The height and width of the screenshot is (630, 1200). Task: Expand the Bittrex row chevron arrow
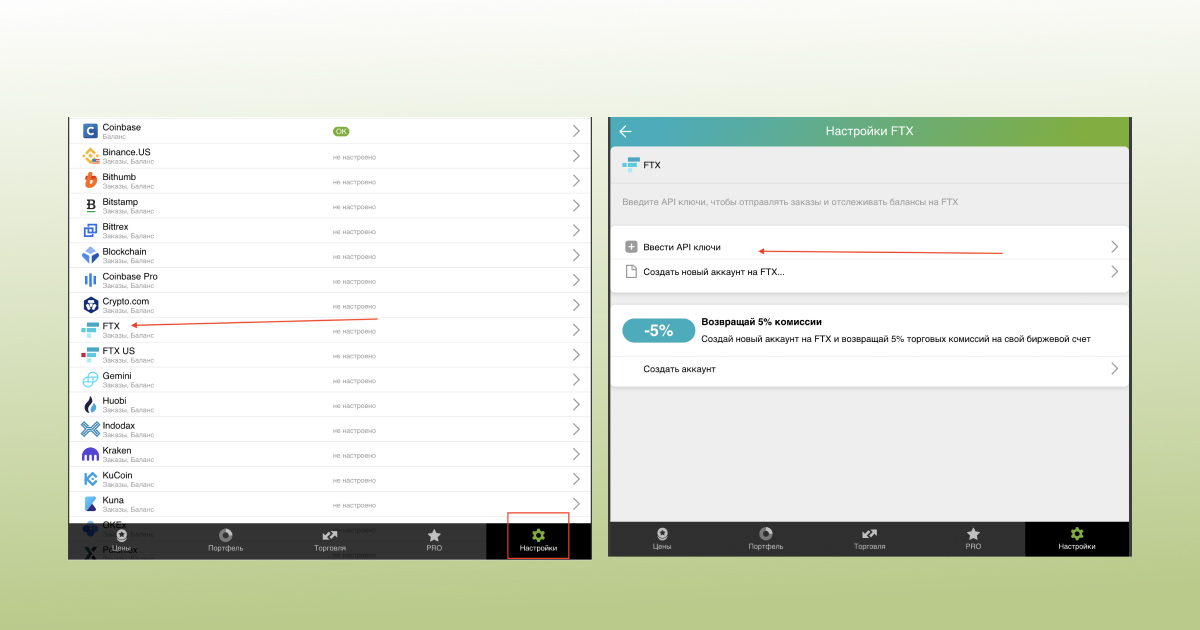576,230
